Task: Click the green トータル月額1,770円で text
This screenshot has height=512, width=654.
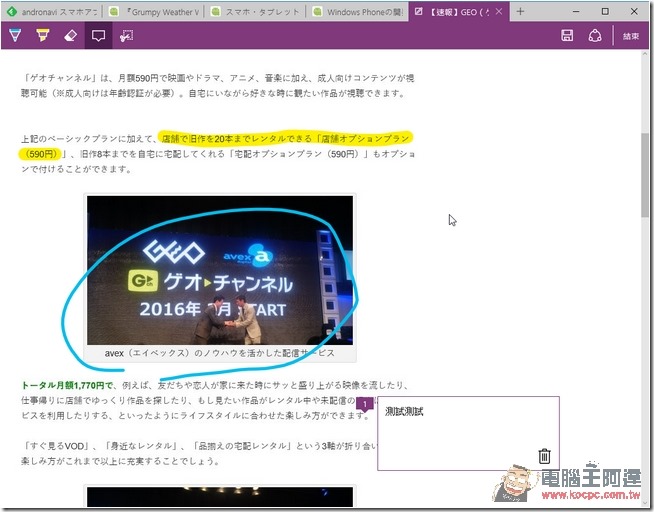Action: point(67,385)
